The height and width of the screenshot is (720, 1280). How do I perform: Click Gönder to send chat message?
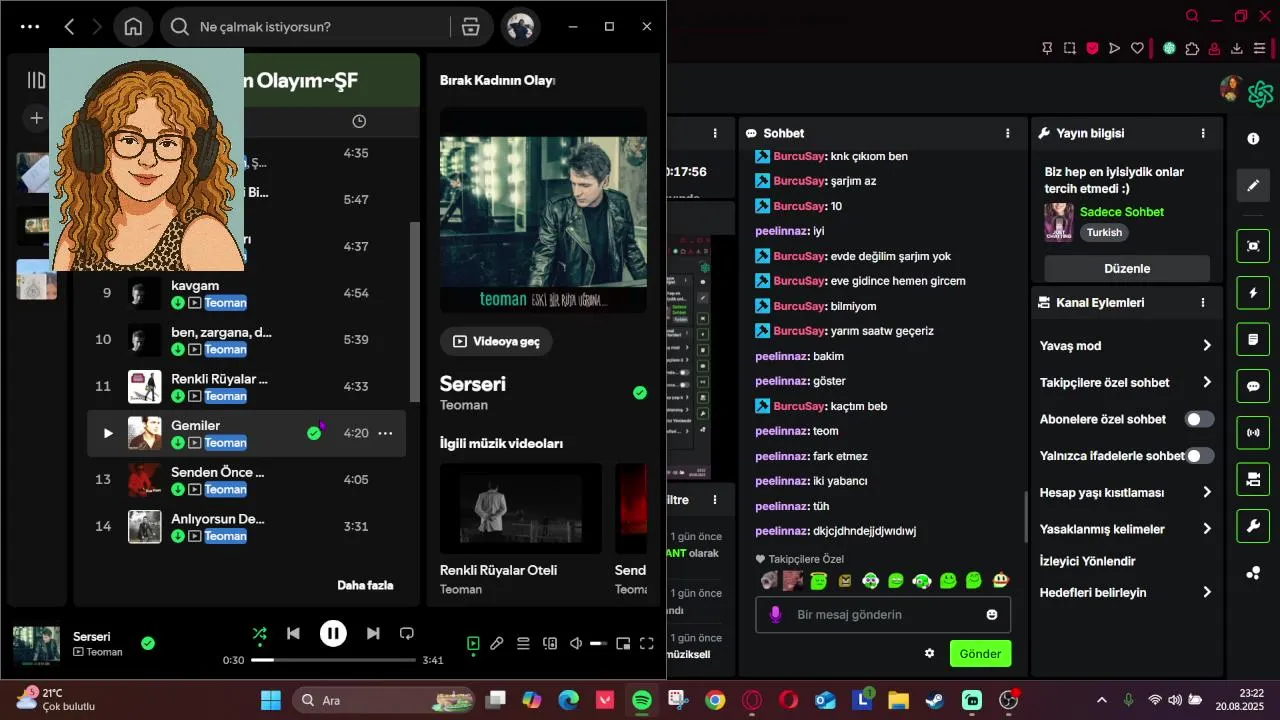pos(980,654)
